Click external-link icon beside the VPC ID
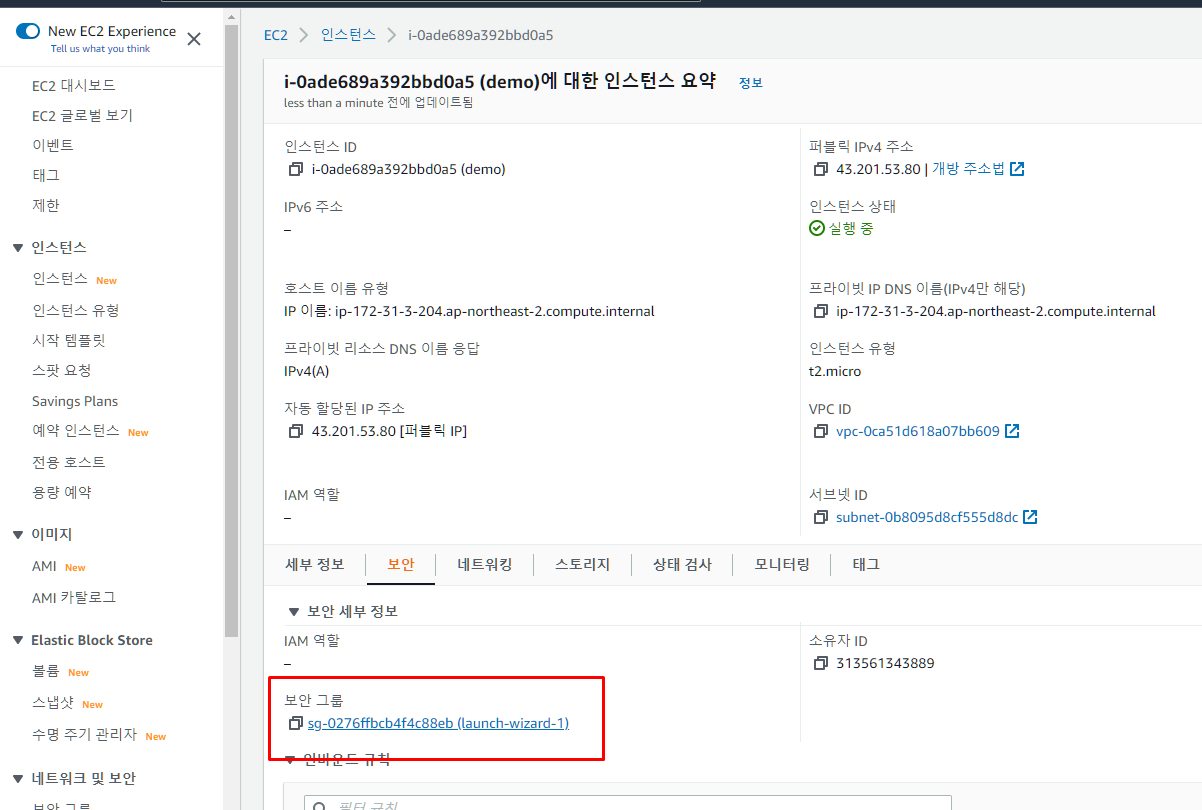Image resolution: width=1202 pixels, height=810 pixels. coord(1012,431)
